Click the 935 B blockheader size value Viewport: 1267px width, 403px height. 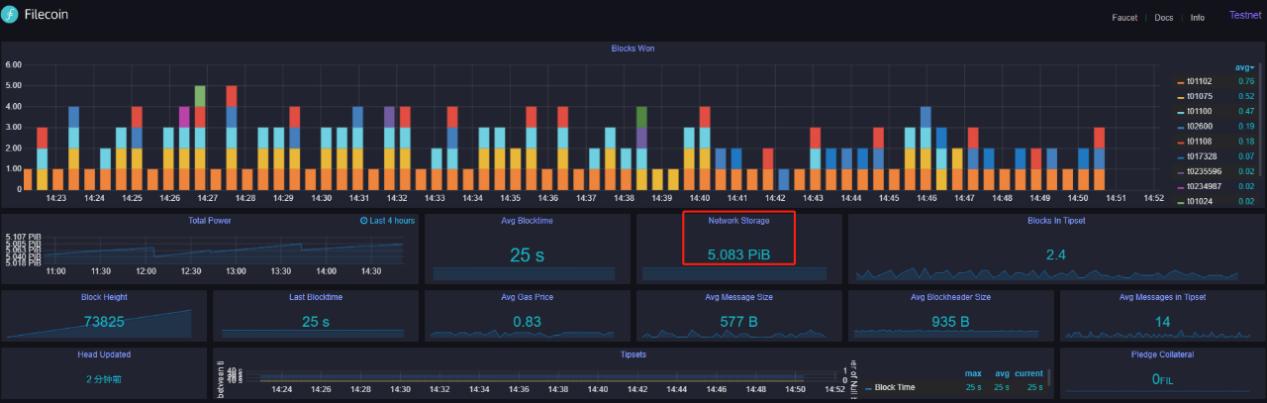pos(950,321)
